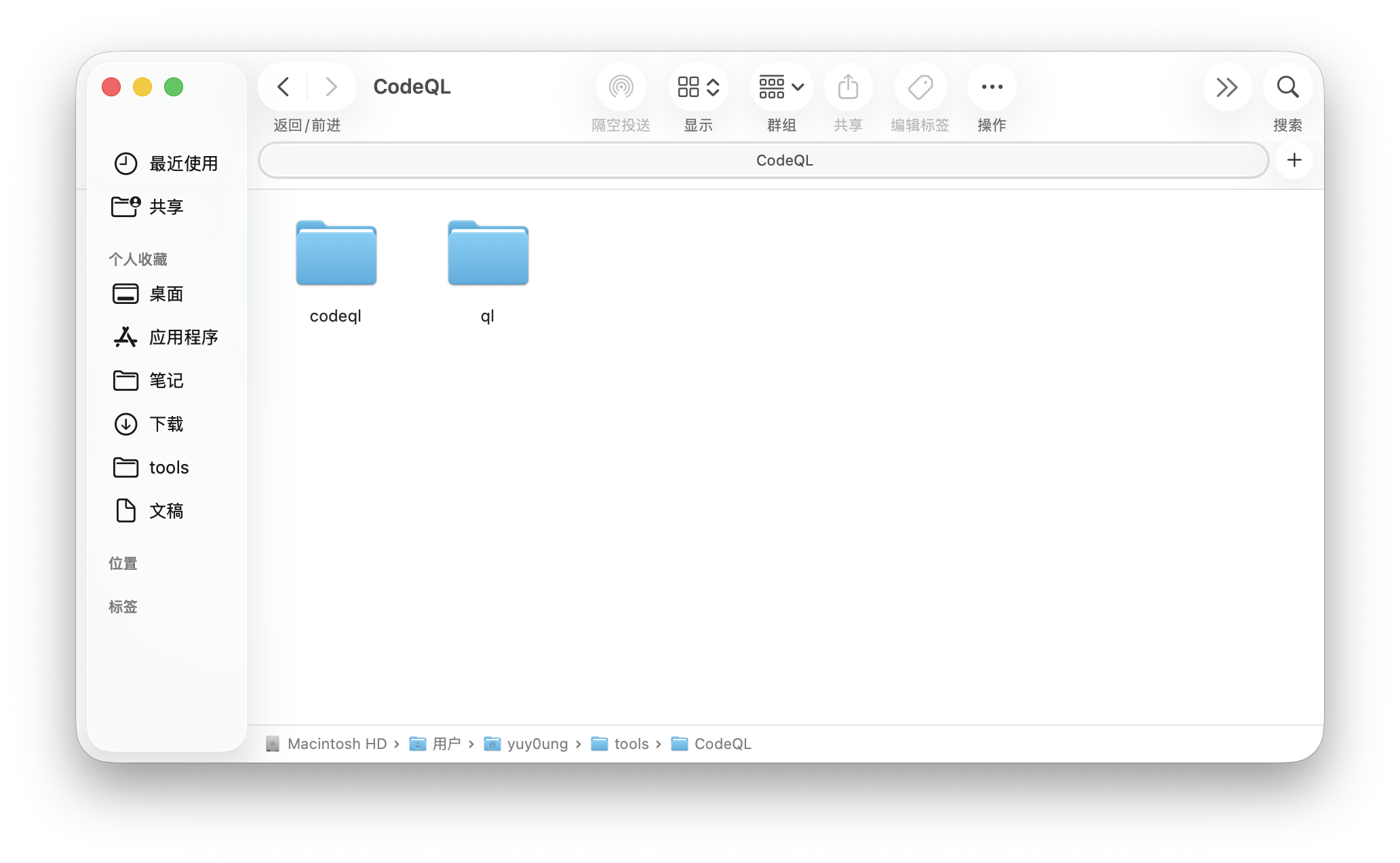Open Recents in the sidebar
The image size is (1400, 863).
[x=165, y=164]
